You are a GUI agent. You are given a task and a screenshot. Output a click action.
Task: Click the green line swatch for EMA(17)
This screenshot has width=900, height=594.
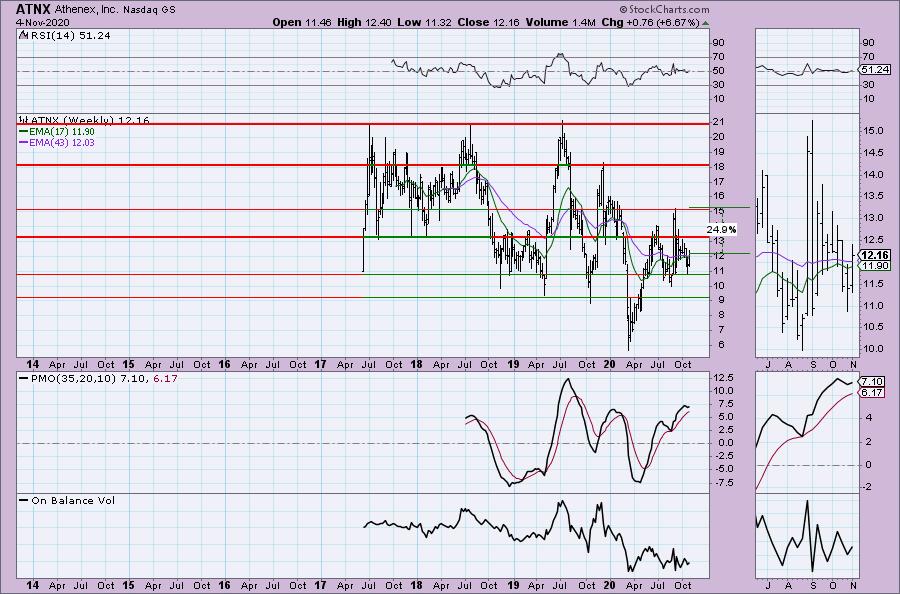pos(24,131)
